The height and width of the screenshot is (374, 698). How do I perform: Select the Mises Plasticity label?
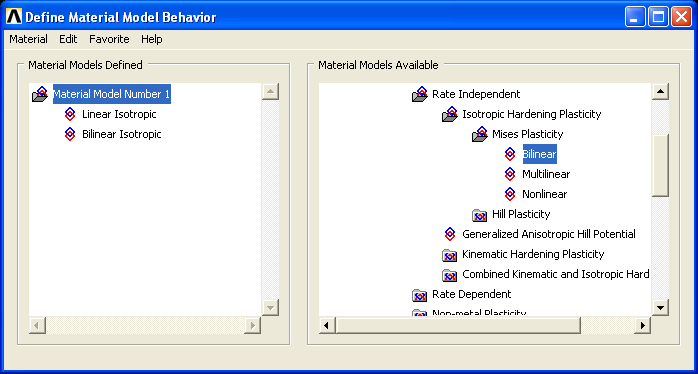point(528,134)
